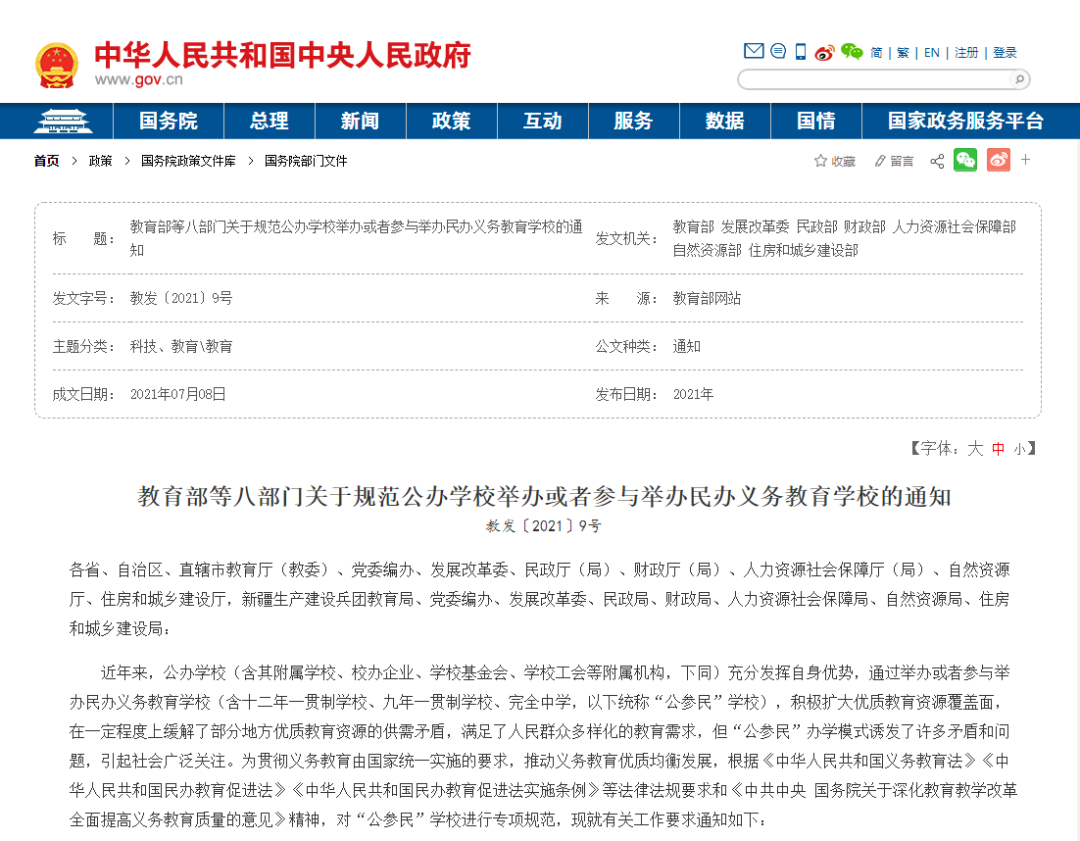Screen dimensions: 1080x841
Task: Click the share icon beside 留言
Action: 937,161
